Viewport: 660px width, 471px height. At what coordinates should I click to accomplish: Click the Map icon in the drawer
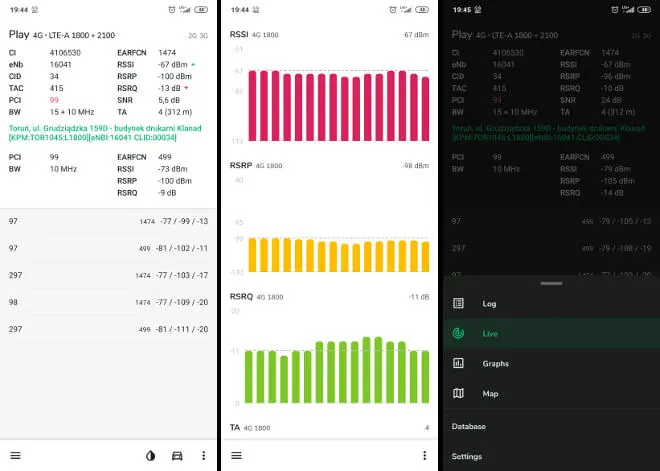pos(458,394)
